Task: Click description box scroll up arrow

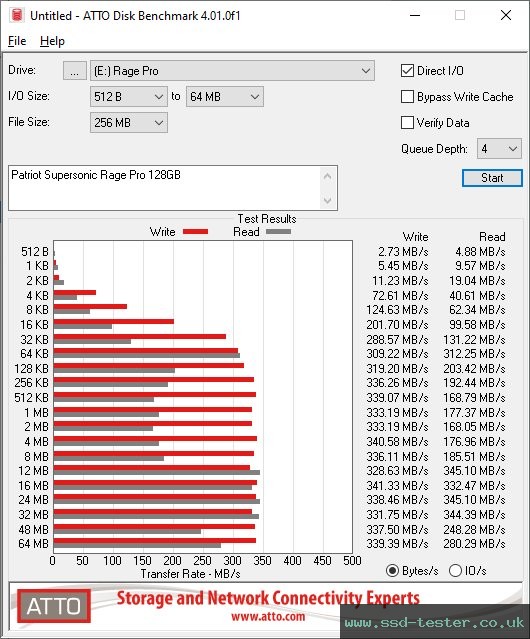Action: (x=328, y=176)
